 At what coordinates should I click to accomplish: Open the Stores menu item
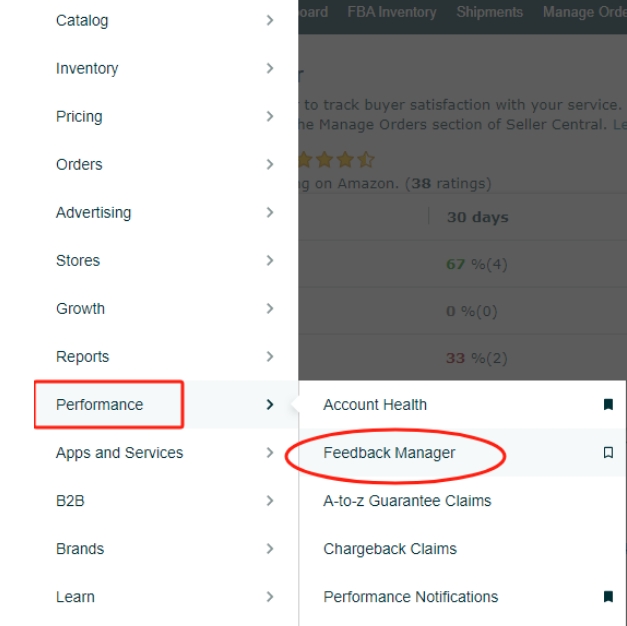coord(78,260)
